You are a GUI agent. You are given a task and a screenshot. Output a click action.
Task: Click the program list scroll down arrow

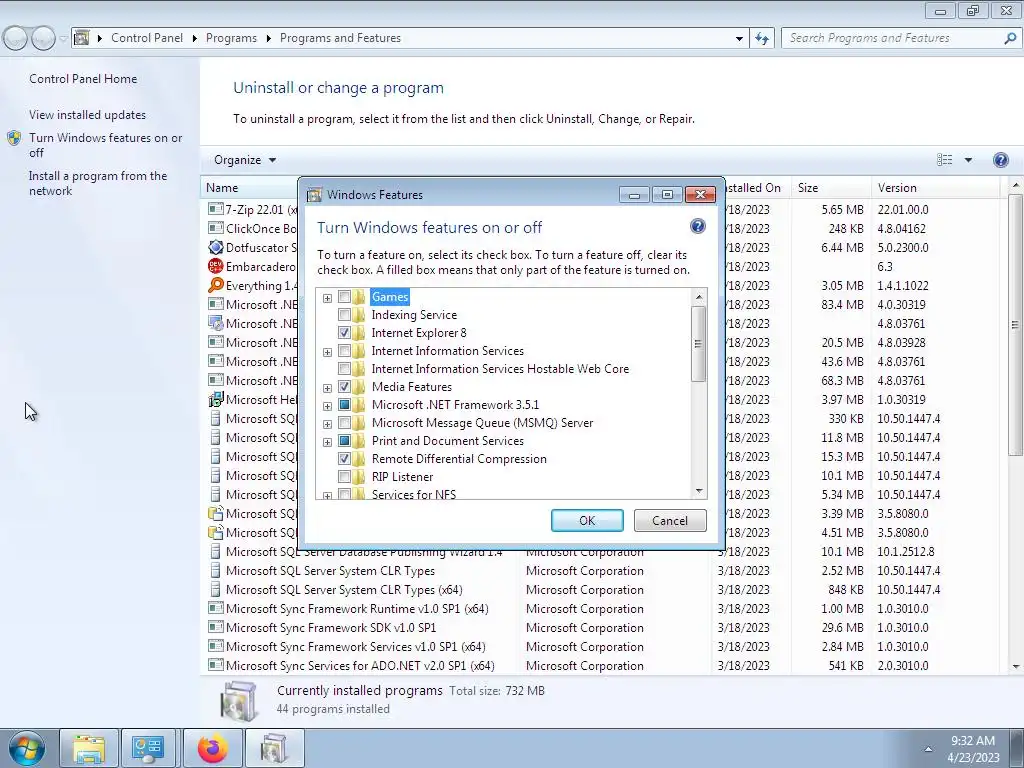click(x=1016, y=666)
